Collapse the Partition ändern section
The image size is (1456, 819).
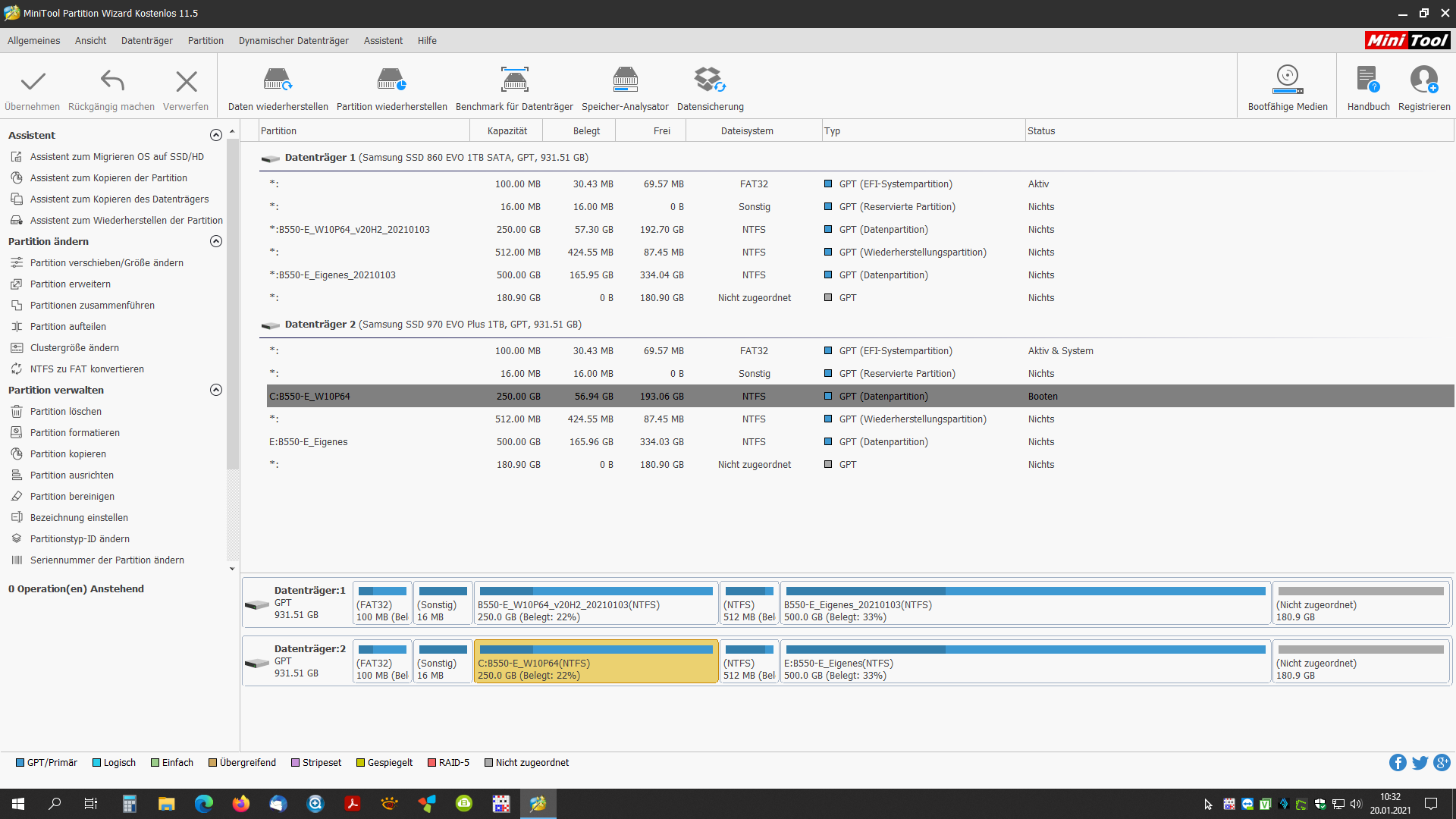[x=216, y=241]
